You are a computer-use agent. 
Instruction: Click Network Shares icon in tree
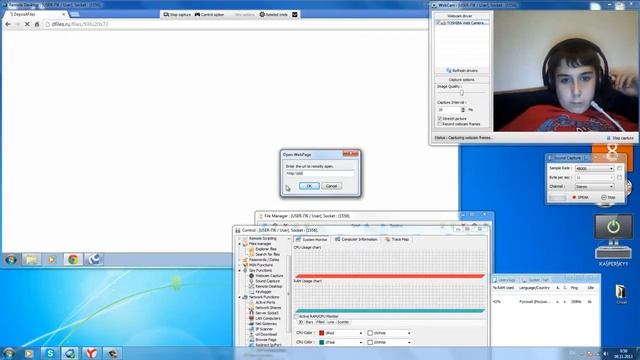point(251,308)
